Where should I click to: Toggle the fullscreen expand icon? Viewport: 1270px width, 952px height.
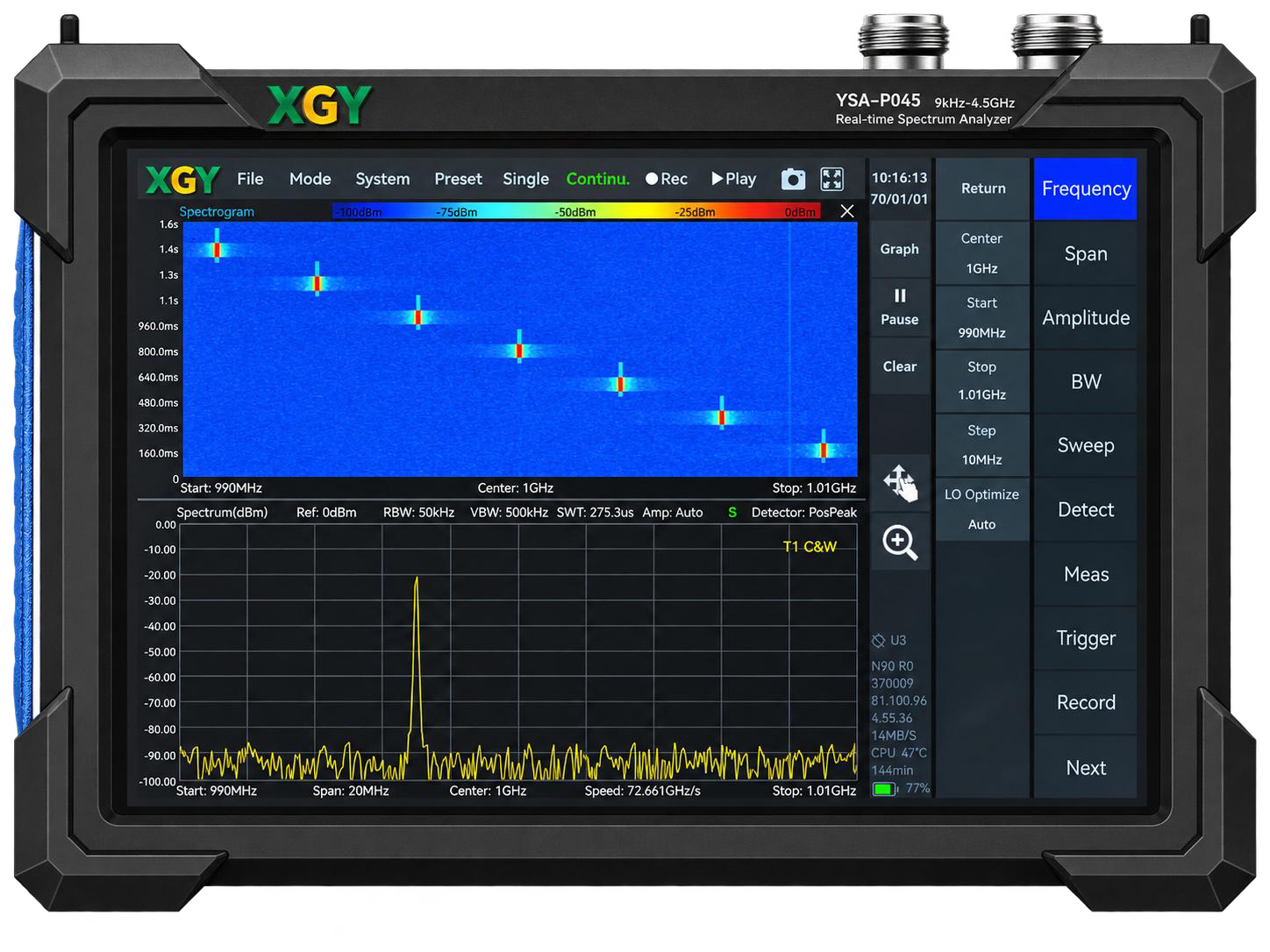click(x=831, y=179)
